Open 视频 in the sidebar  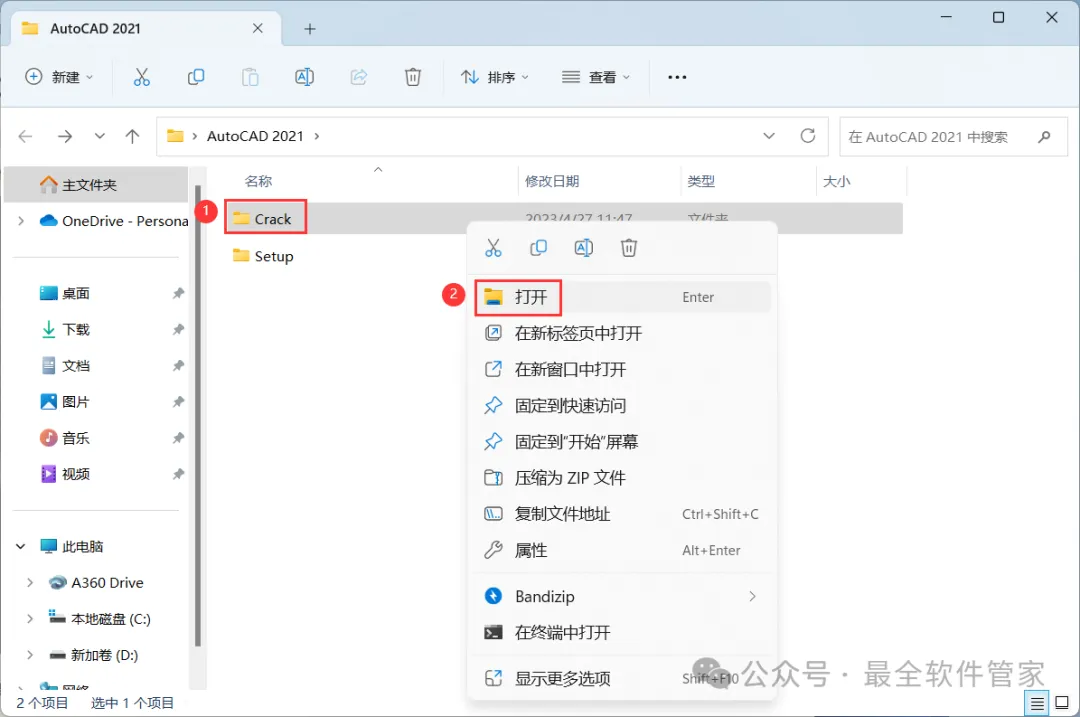pos(75,474)
